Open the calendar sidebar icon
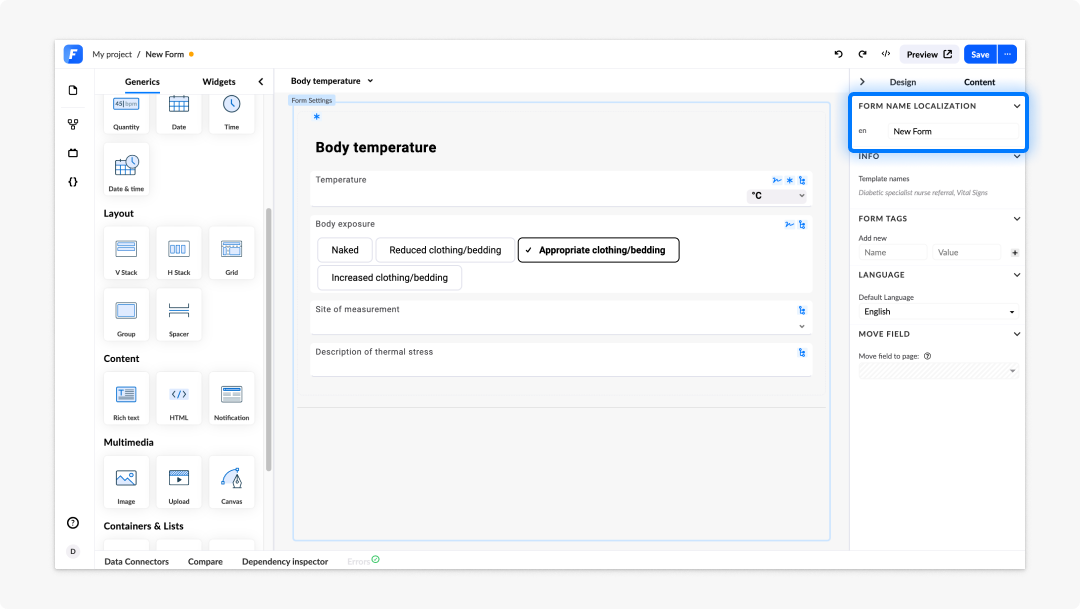This screenshot has width=1080, height=609. click(73, 153)
